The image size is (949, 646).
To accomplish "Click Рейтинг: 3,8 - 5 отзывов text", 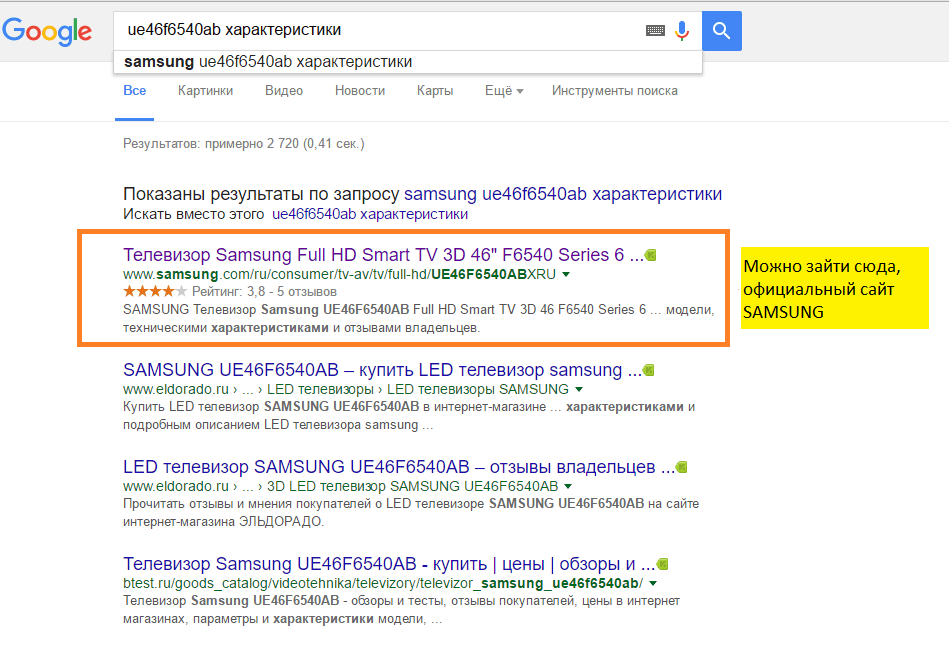I will (x=264, y=291).
